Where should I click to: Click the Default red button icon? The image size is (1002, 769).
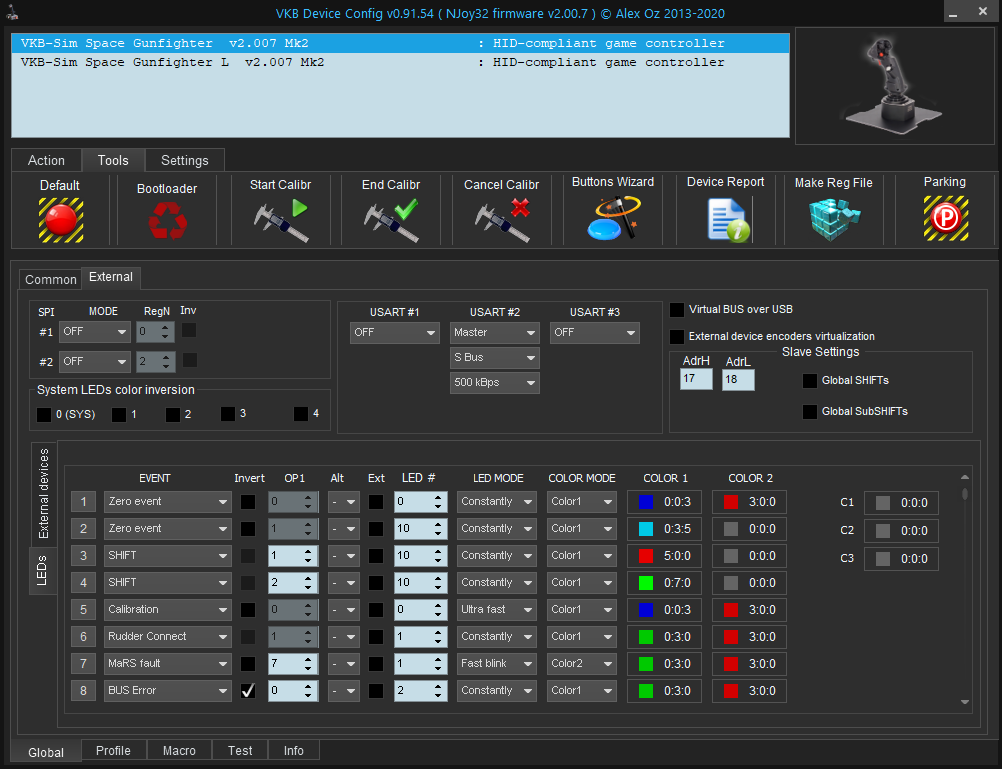[60, 219]
